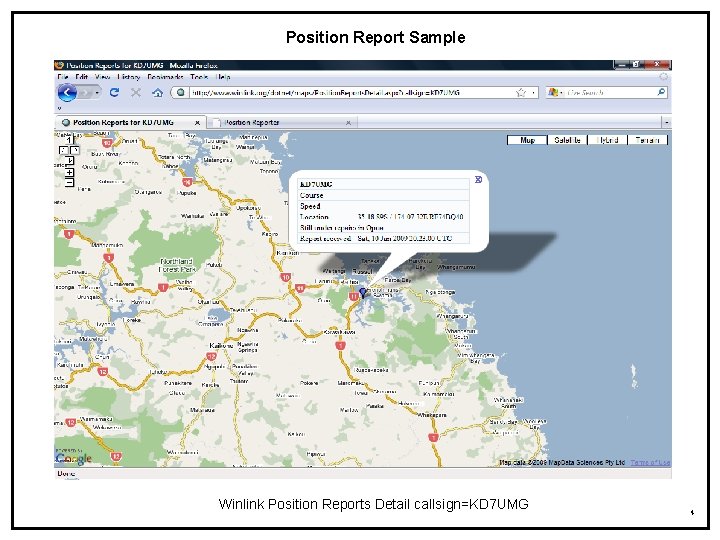Close the Firefox window
The width and height of the screenshot is (720, 540).
tap(657, 65)
